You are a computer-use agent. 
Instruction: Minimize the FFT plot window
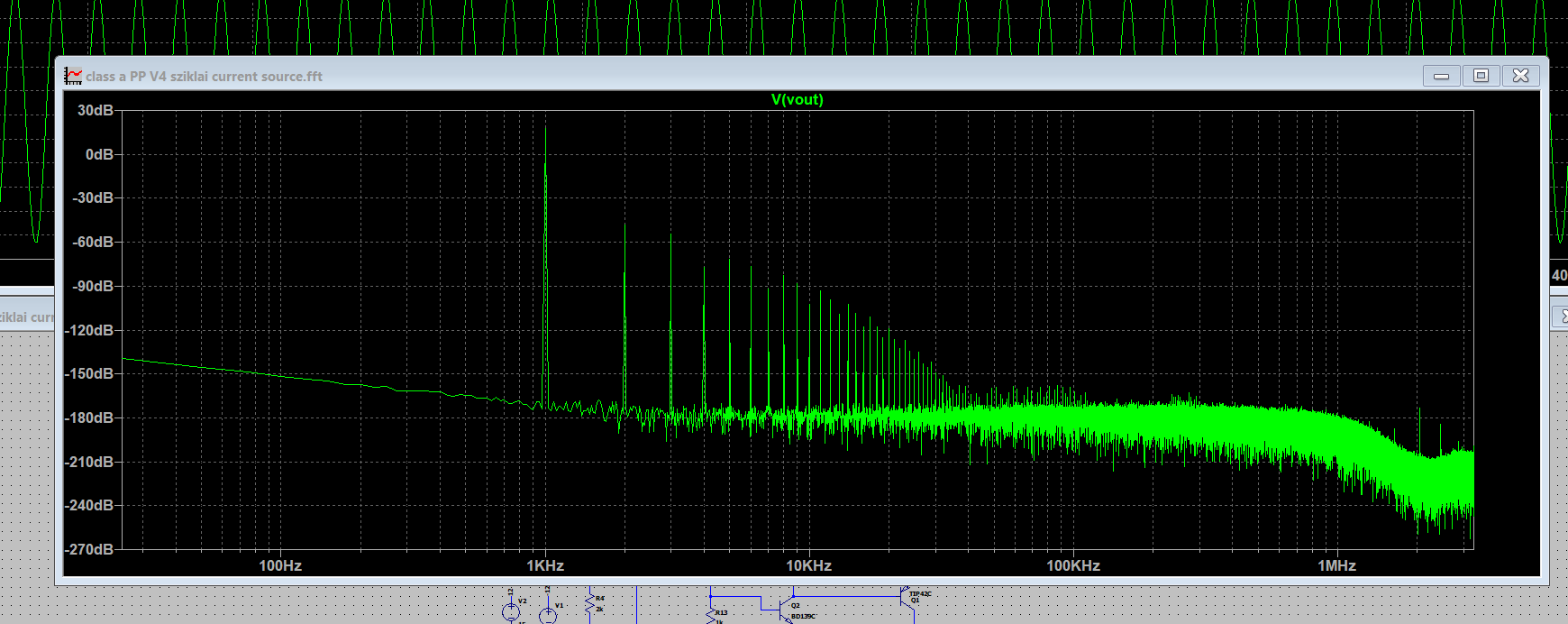1441,76
